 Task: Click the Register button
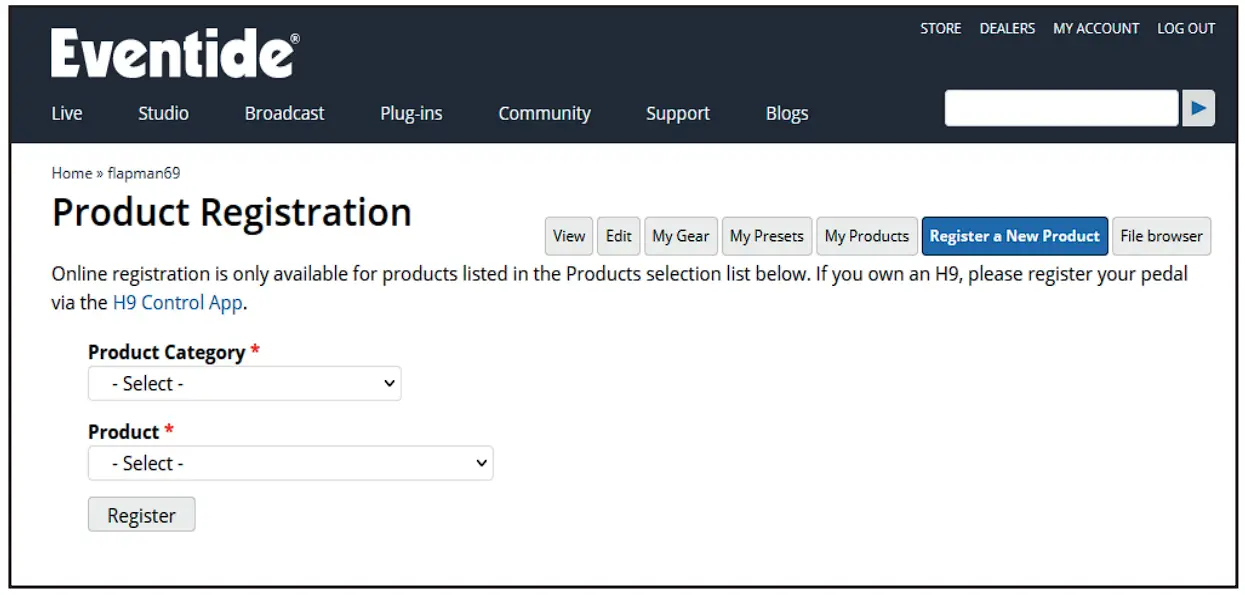141,515
